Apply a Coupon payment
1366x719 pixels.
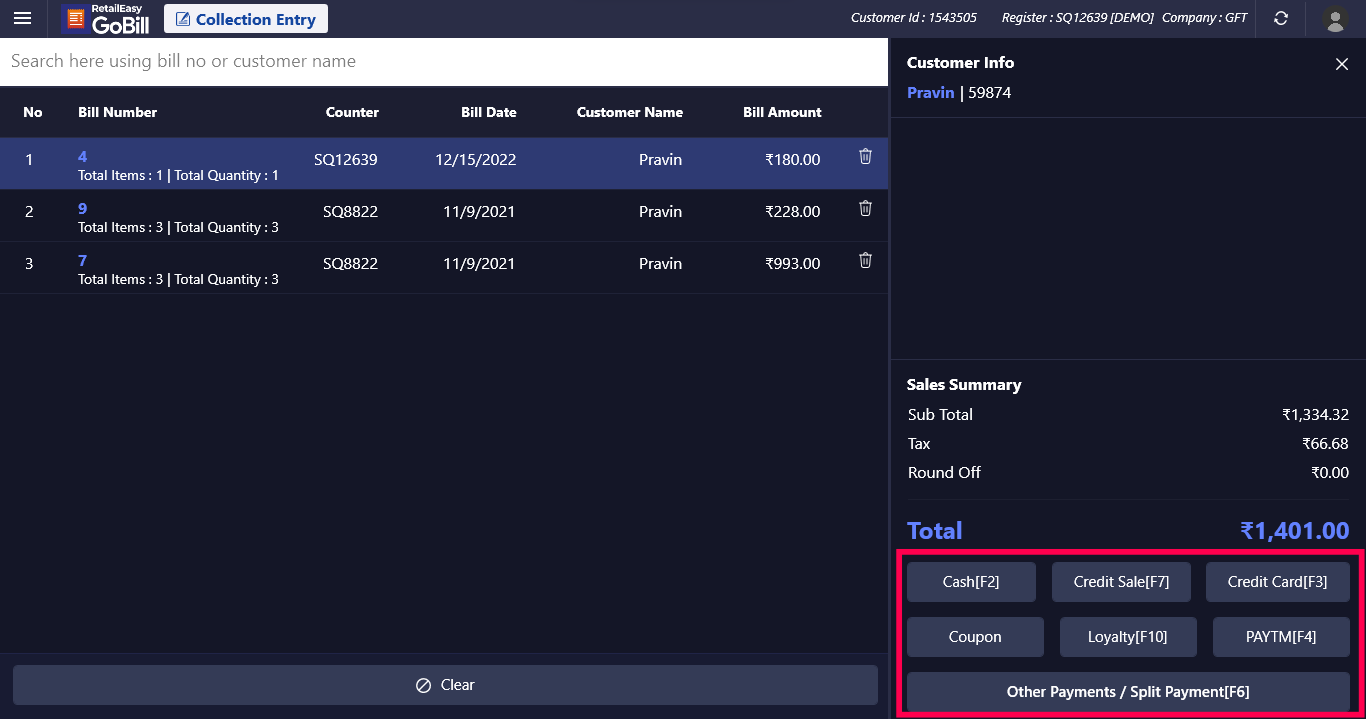pos(975,637)
